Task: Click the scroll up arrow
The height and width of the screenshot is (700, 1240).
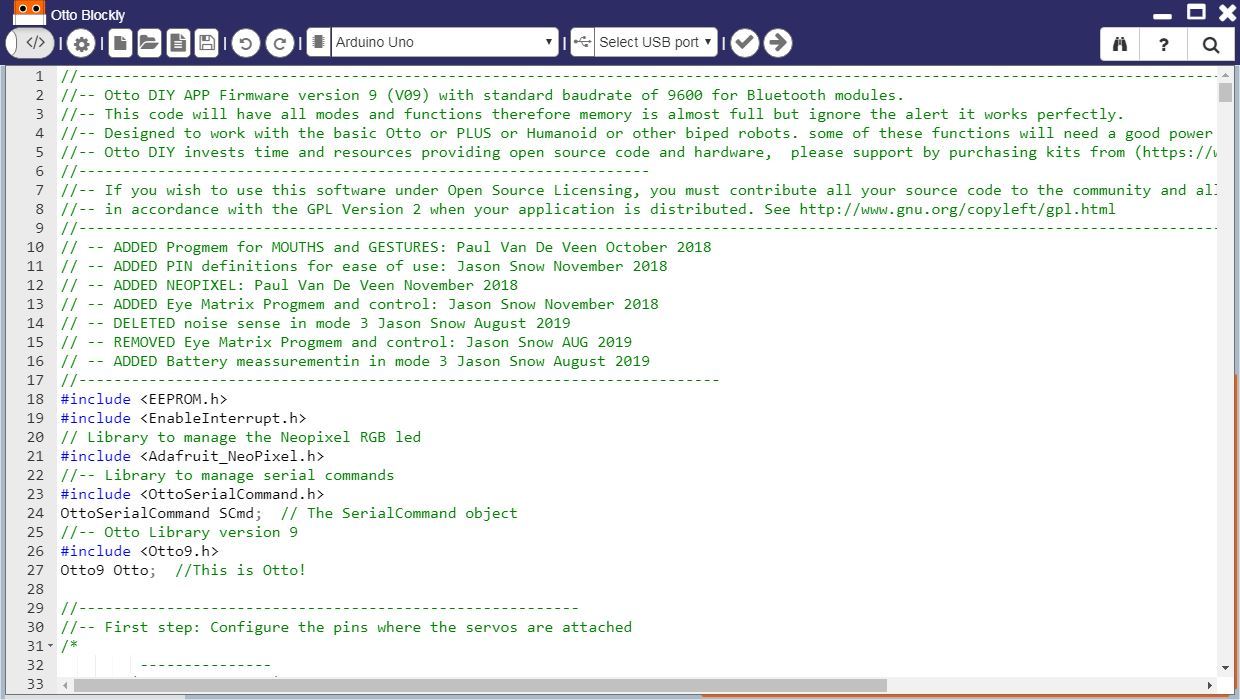Action: (x=1225, y=74)
